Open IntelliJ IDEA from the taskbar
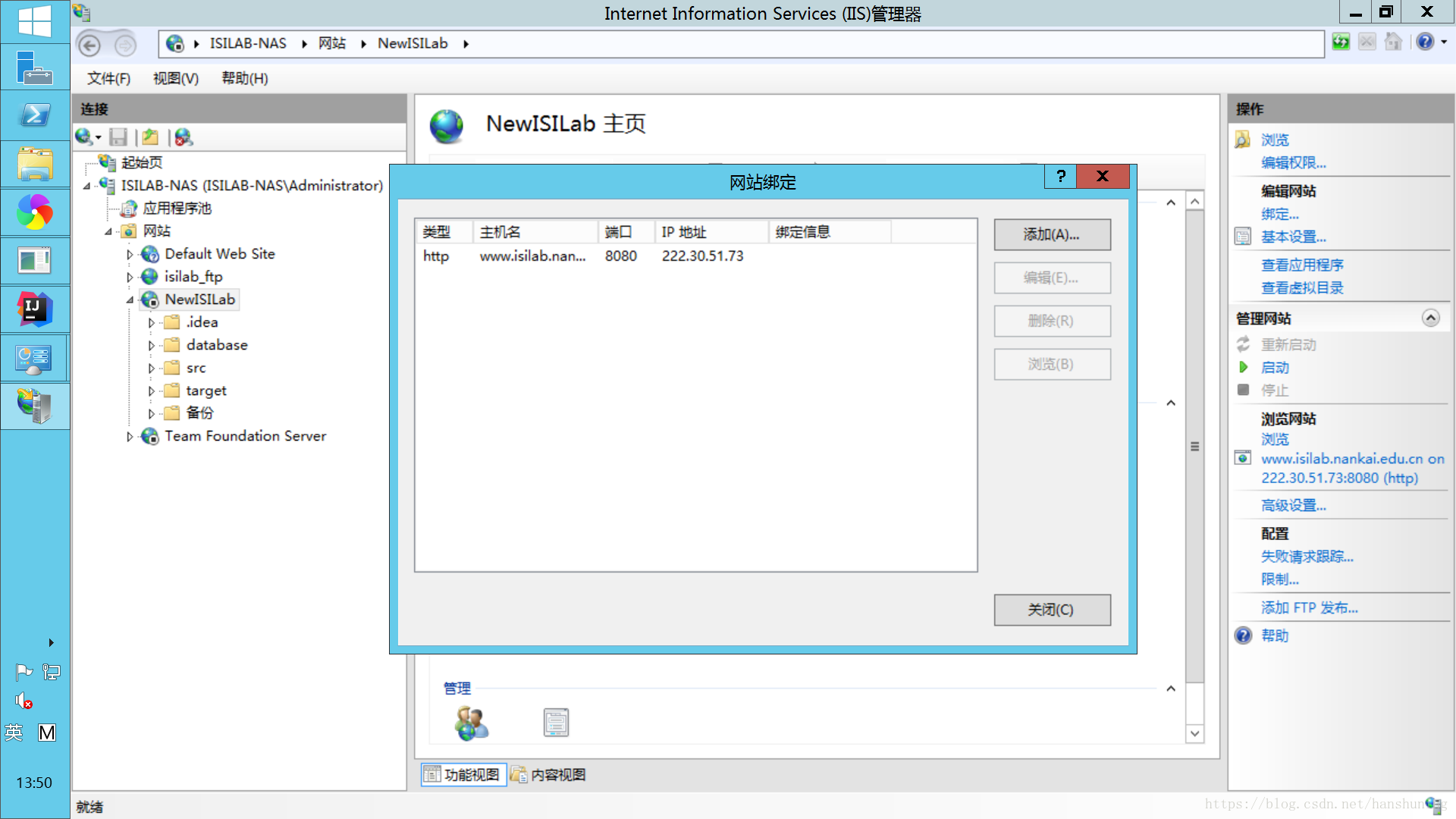Viewport: 1456px width, 819px height. pyautogui.click(x=35, y=309)
